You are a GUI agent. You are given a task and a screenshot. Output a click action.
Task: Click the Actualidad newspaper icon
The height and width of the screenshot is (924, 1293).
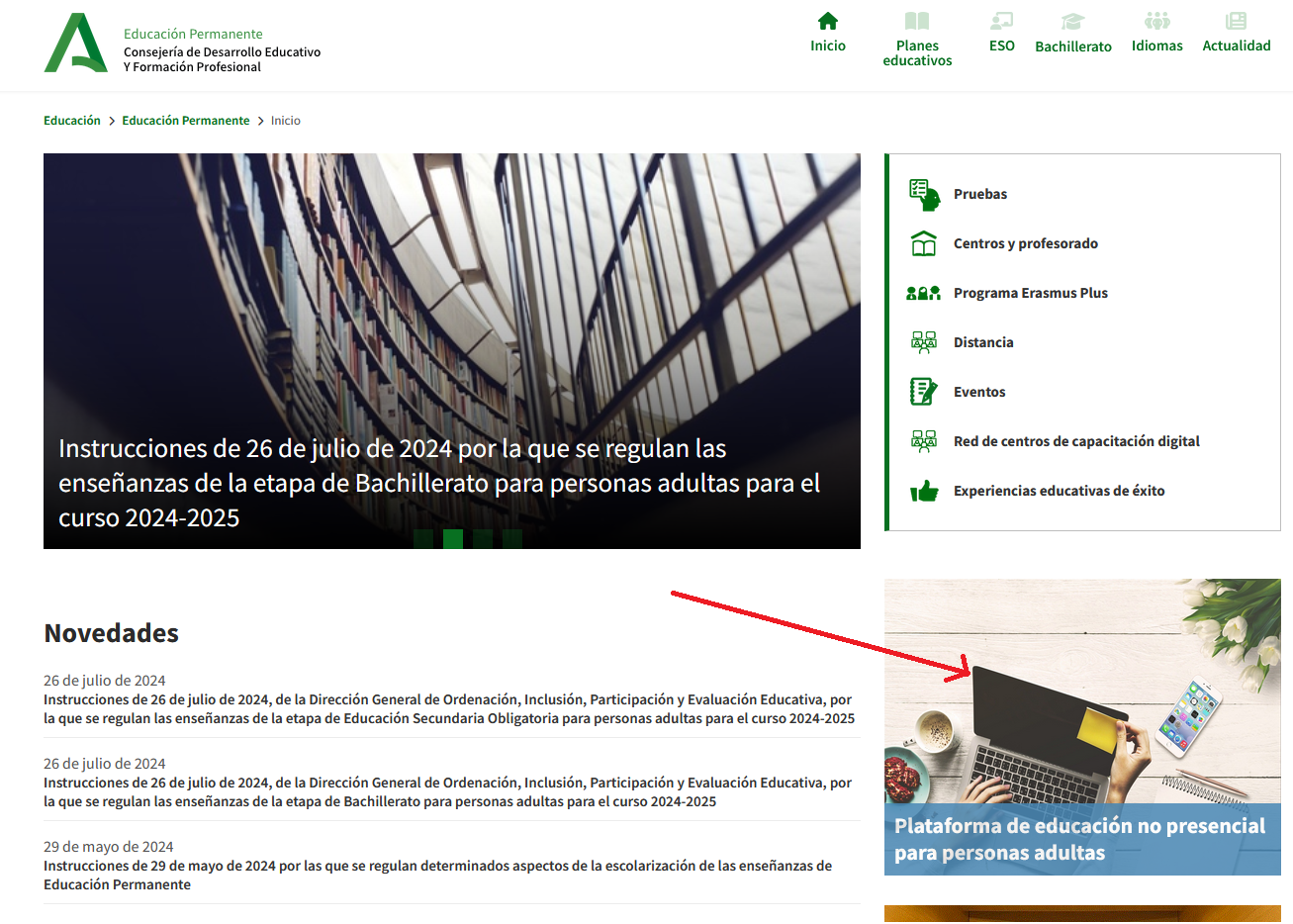[1236, 21]
